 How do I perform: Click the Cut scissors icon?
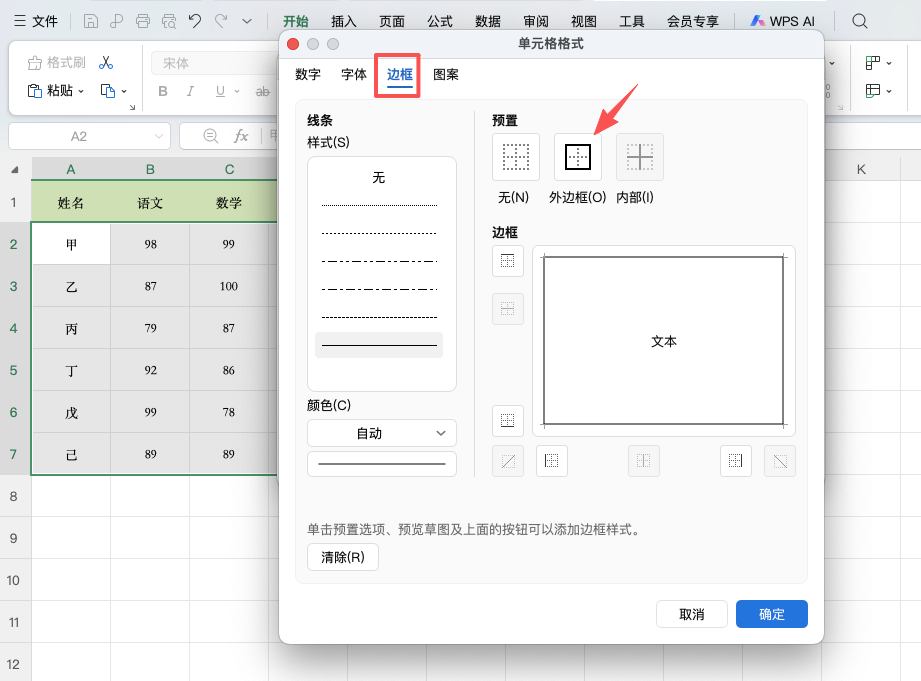[106, 62]
